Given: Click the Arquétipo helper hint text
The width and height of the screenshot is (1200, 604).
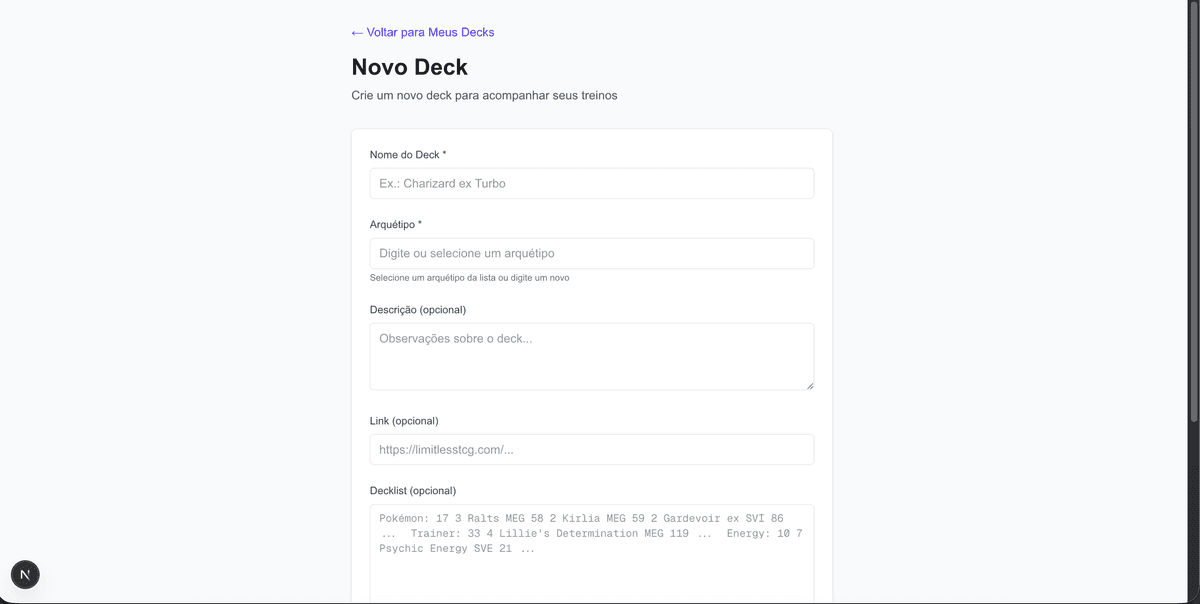Looking at the screenshot, I should coord(469,278).
